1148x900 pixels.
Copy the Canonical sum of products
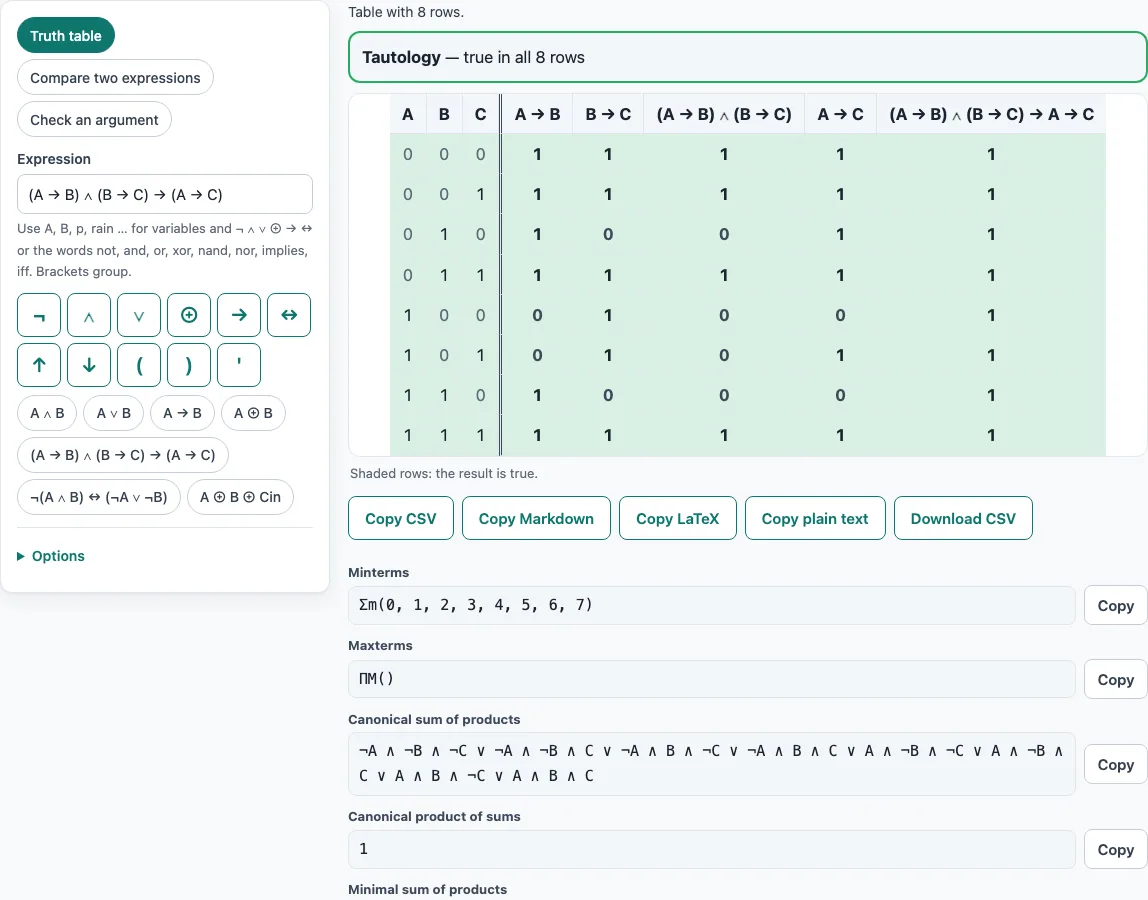pos(1115,765)
